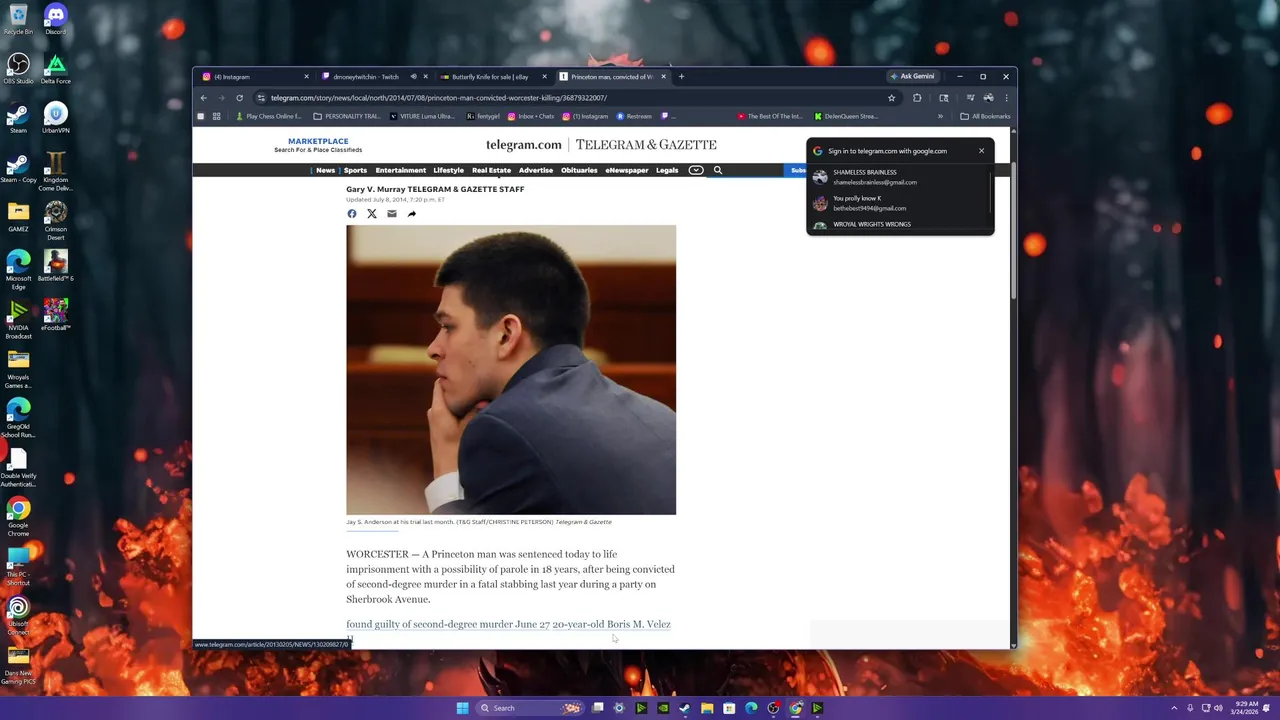Screen dimensions: 1280x720
Task: Click the News nav item
Action: (x=325, y=170)
